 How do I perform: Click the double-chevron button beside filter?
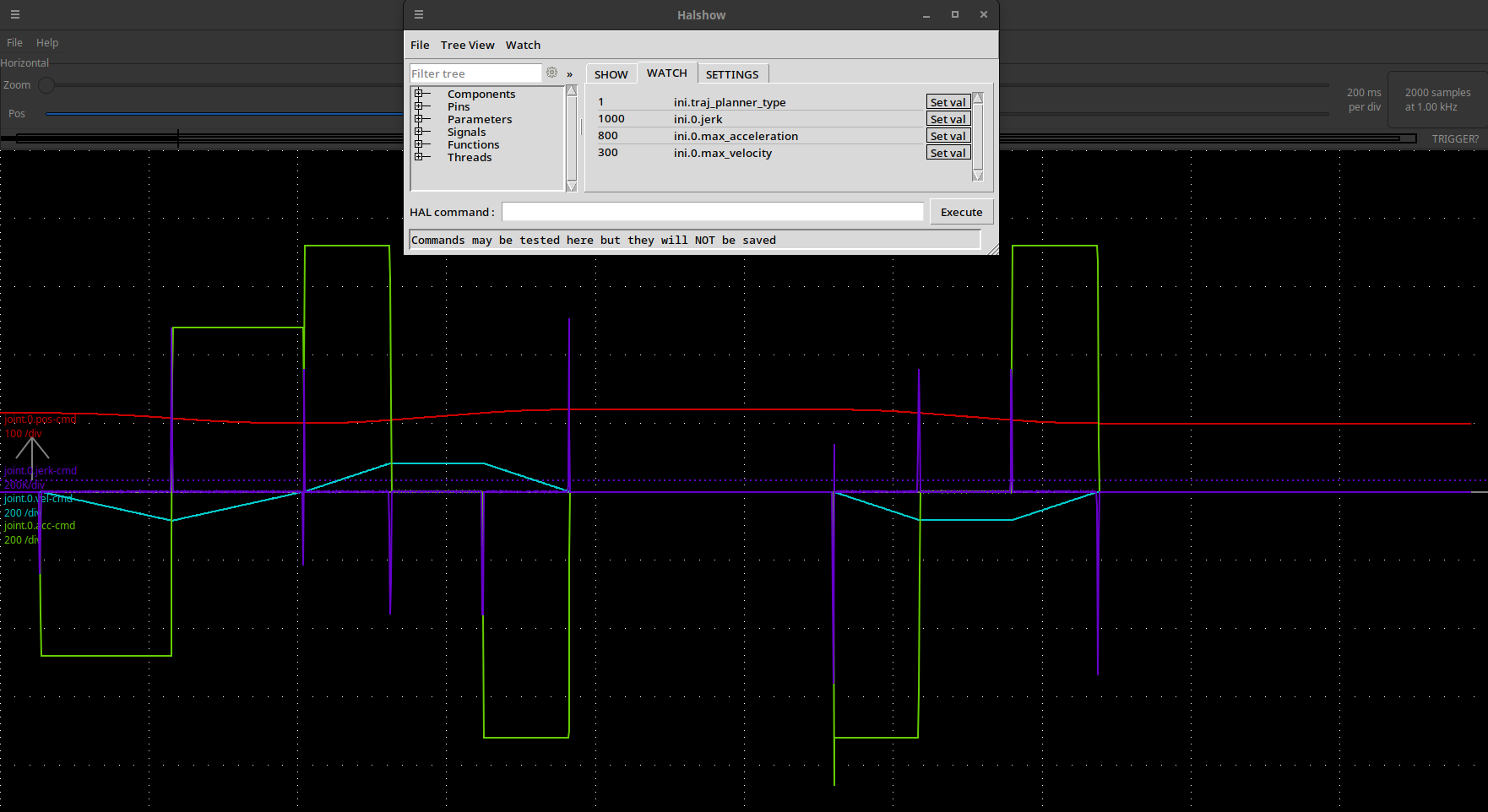click(569, 74)
